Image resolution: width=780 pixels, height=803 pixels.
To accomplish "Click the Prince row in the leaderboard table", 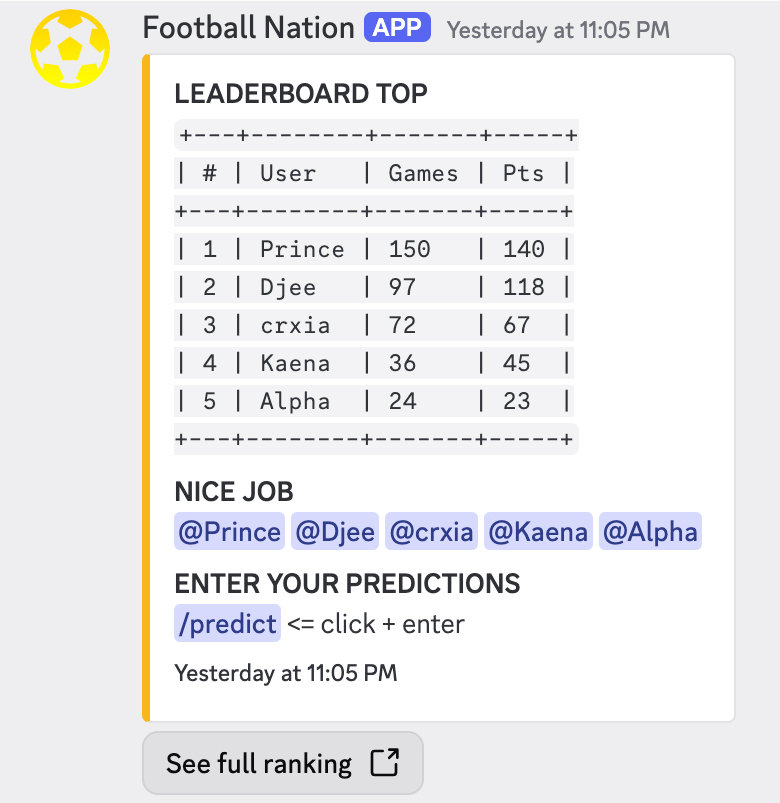I will coord(374,249).
